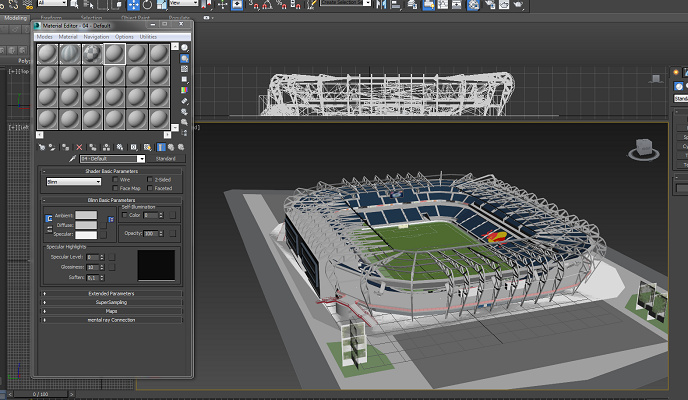688x400 pixels.
Task: Enable the Faceted checkbox
Action: tap(150, 188)
